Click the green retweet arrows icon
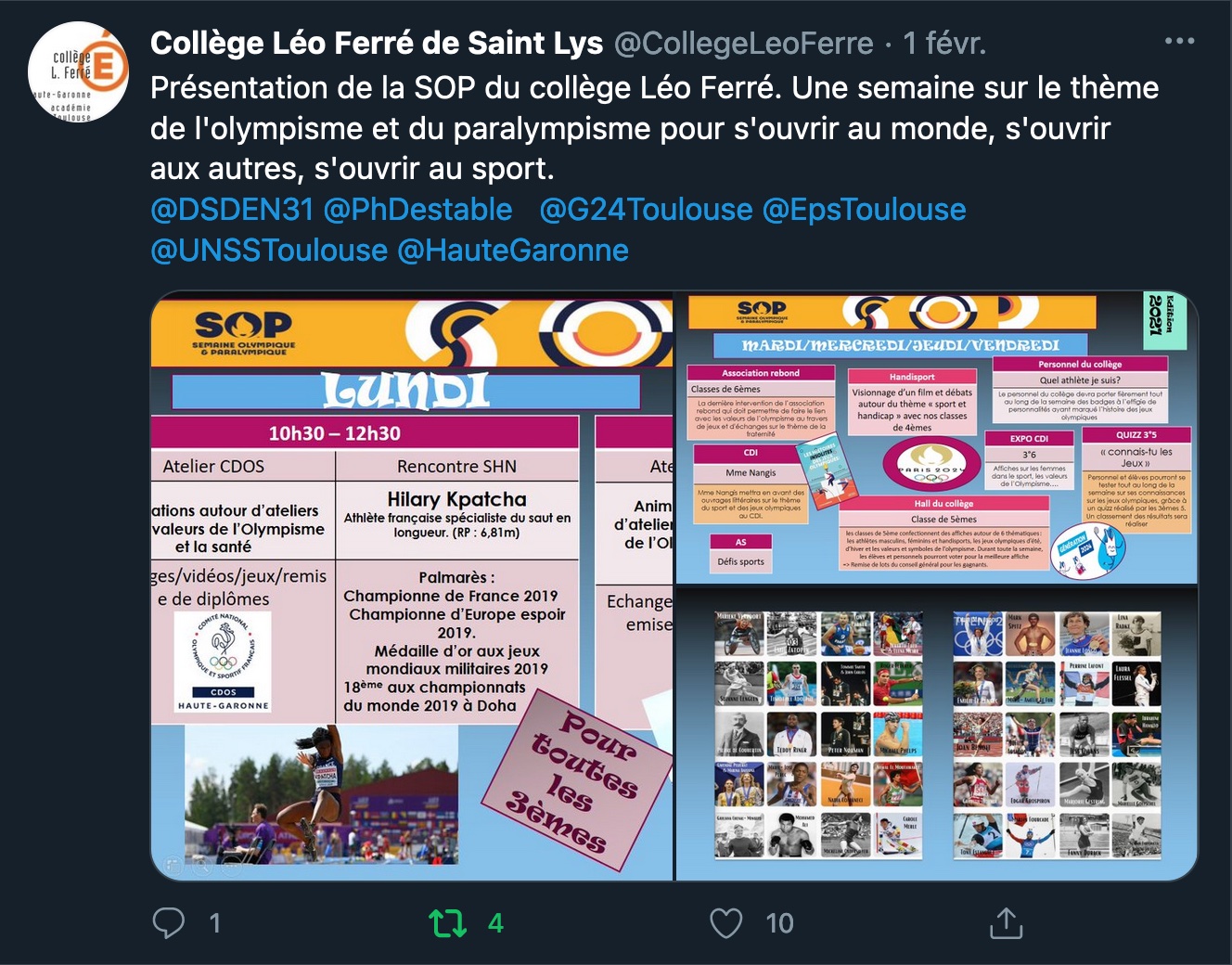 pyautogui.click(x=447, y=922)
